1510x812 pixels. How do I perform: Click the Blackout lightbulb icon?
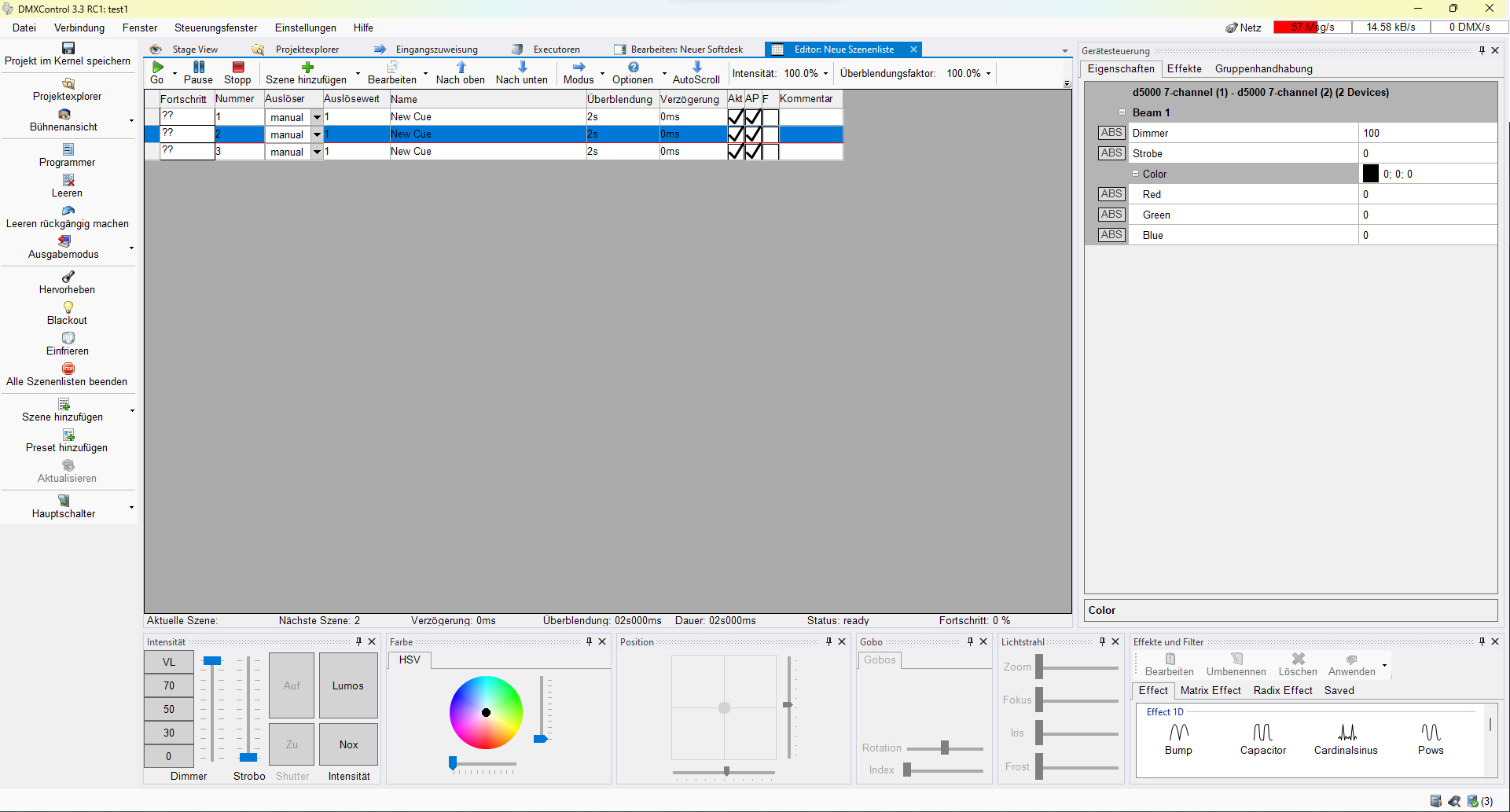click(x=68, y=307)
